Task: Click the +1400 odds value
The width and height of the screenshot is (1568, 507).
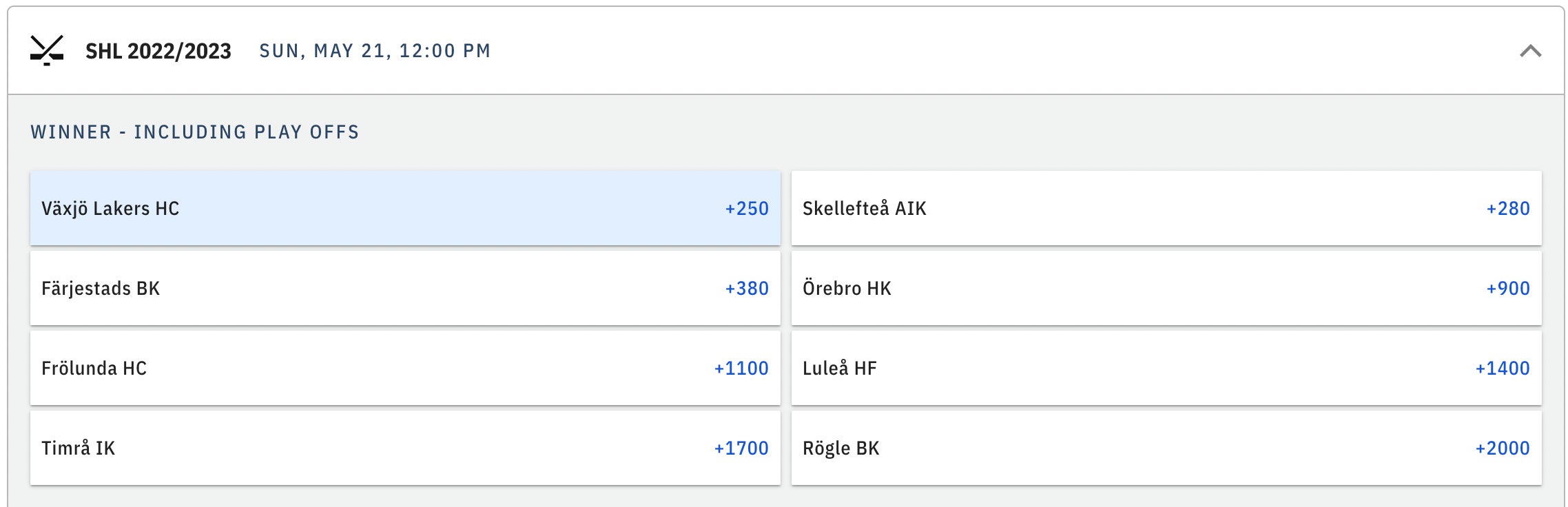Action: (x=1503, y=368)
